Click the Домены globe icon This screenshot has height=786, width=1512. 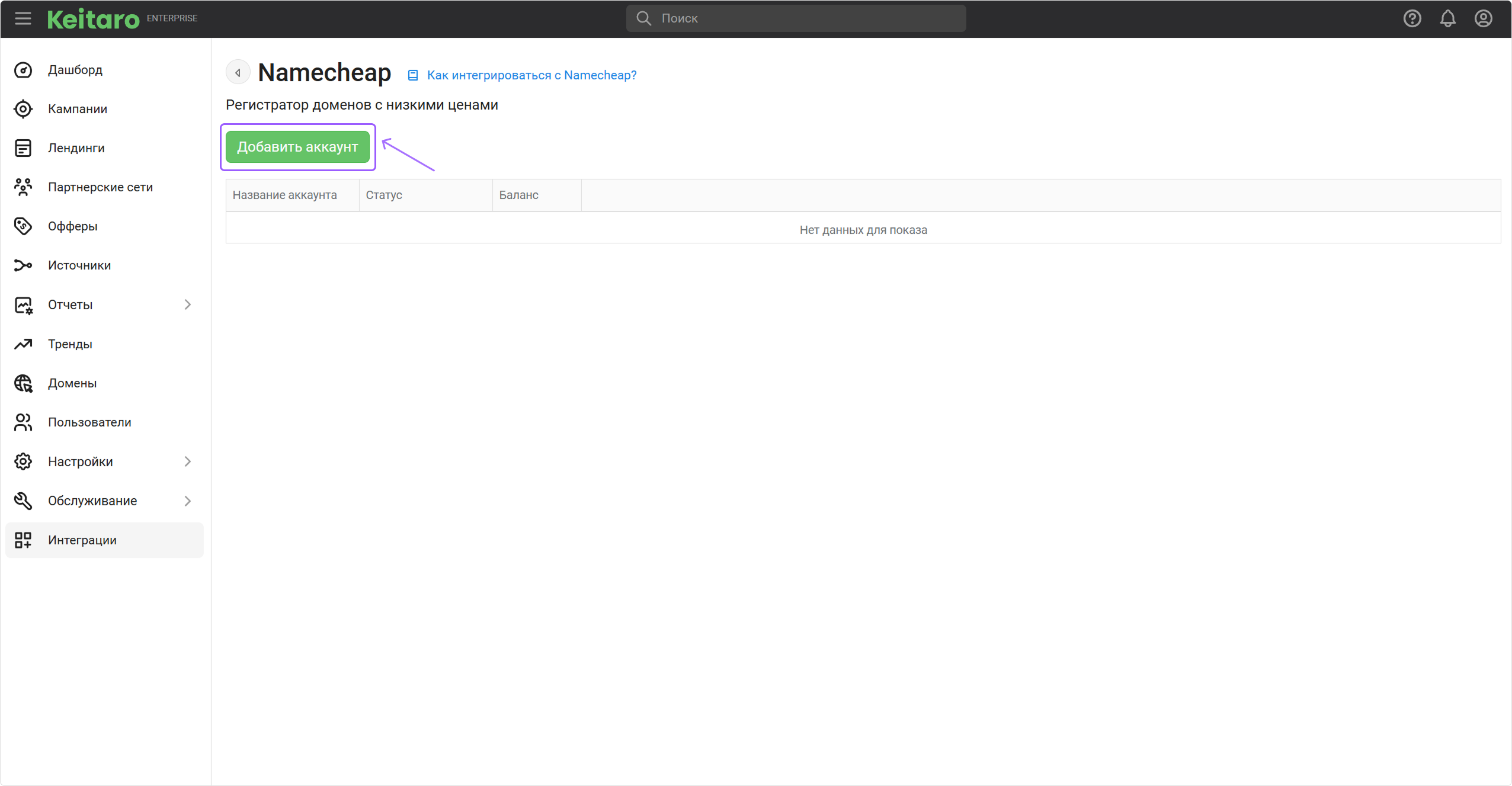pyautogui.click(x=23, y=383)
